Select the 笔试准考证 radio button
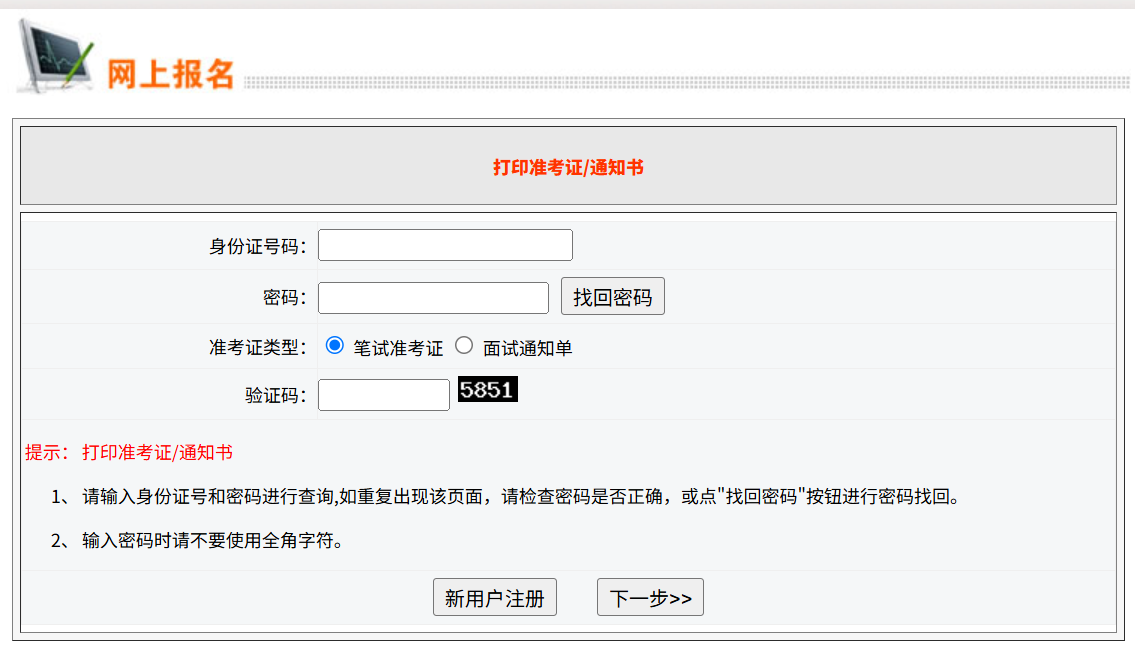 point(335,346)
